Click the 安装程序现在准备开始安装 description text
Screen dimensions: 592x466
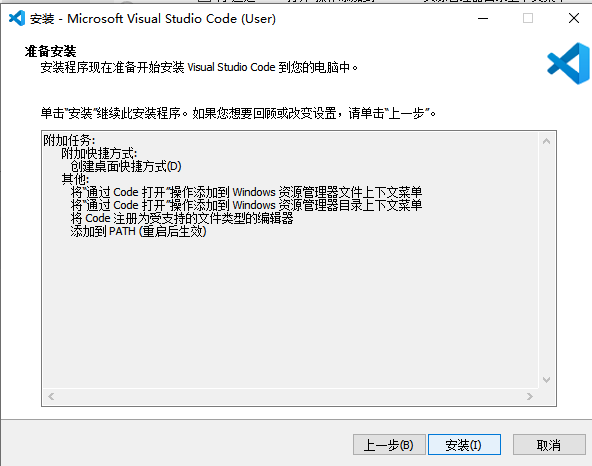tap(199, 67)
